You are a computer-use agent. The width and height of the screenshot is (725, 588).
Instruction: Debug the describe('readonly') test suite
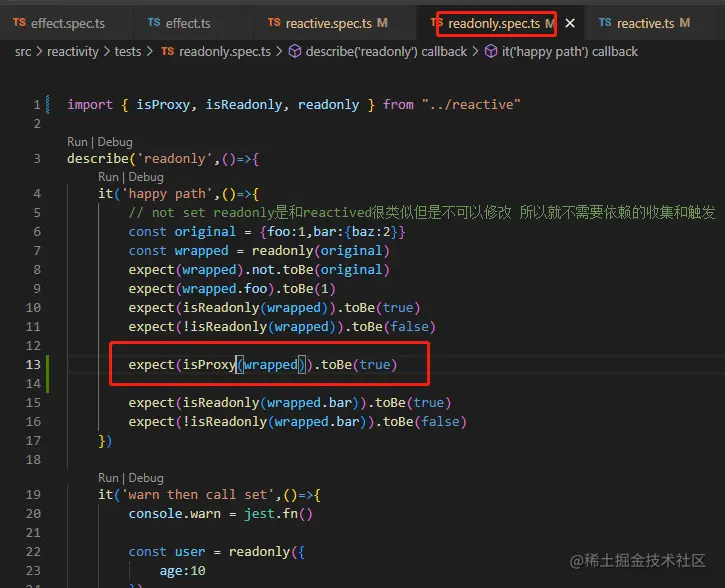[115, 141]
